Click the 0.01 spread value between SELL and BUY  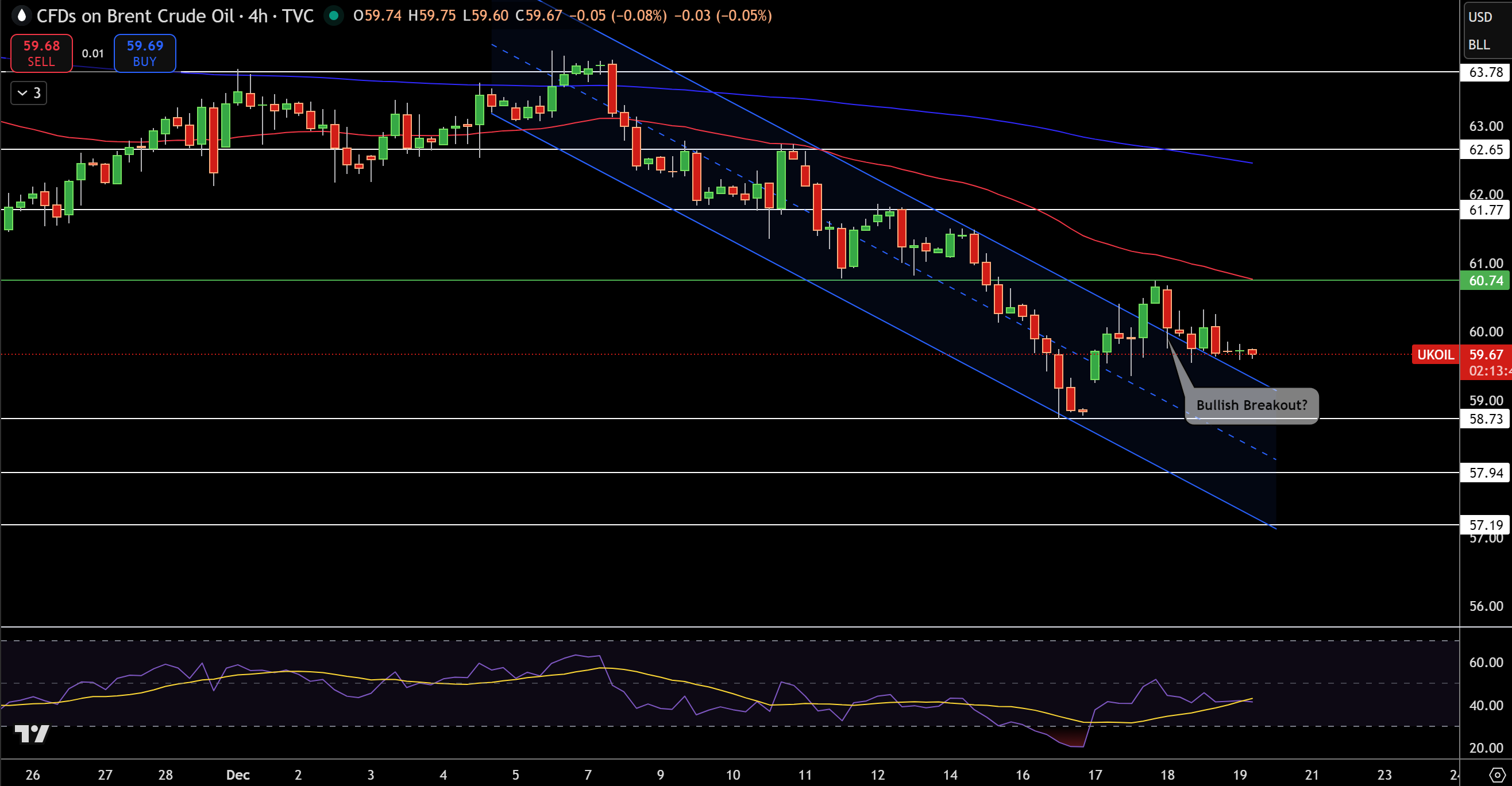[92, 53]
